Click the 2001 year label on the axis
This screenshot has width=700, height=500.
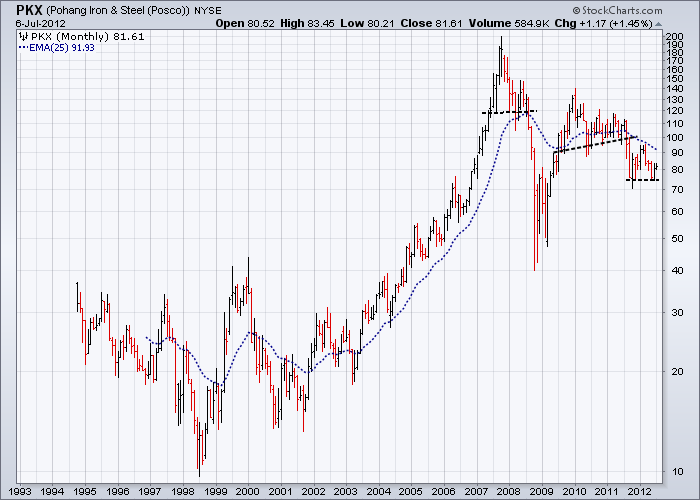[x=281, y=492]
